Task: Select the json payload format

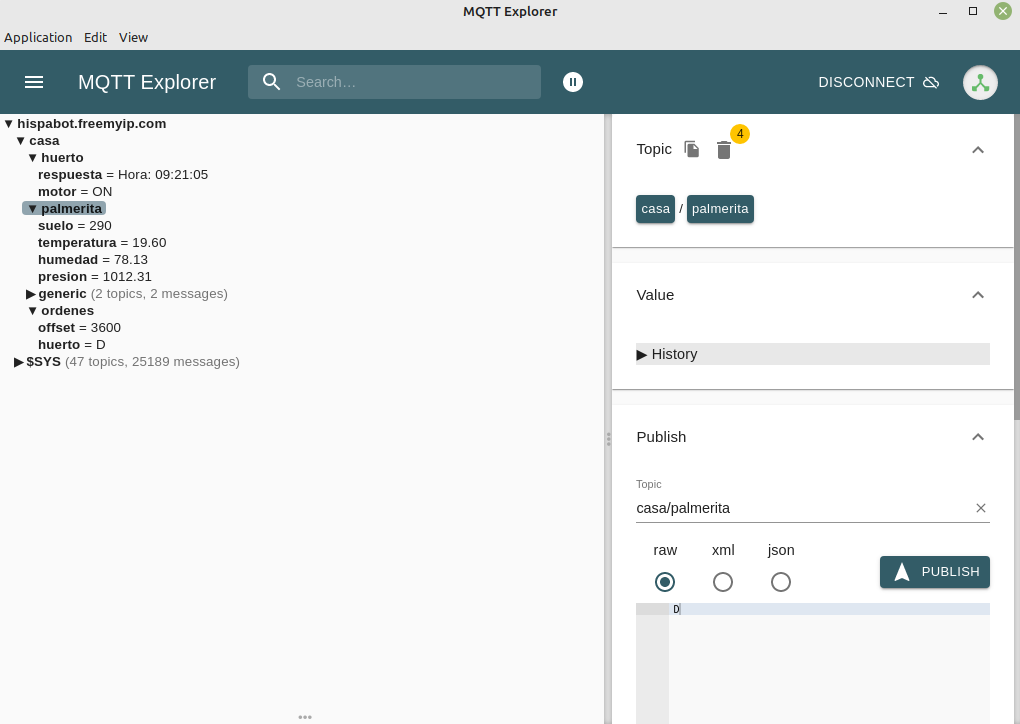Action: point(781,582)
